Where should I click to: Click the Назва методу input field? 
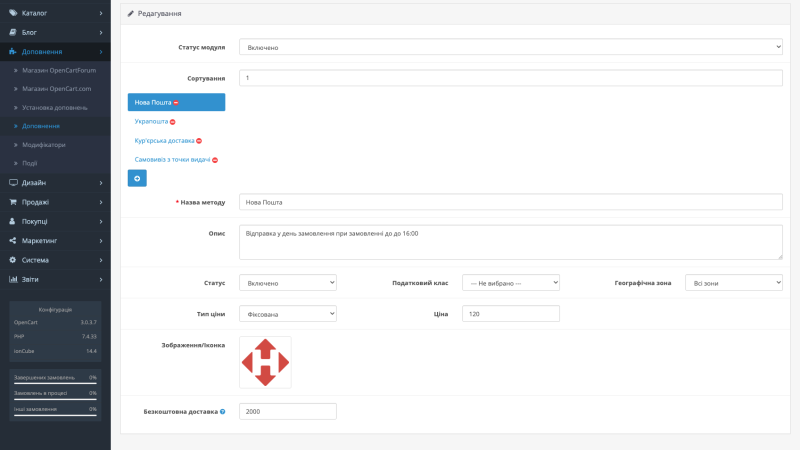[x=511, y=202]
